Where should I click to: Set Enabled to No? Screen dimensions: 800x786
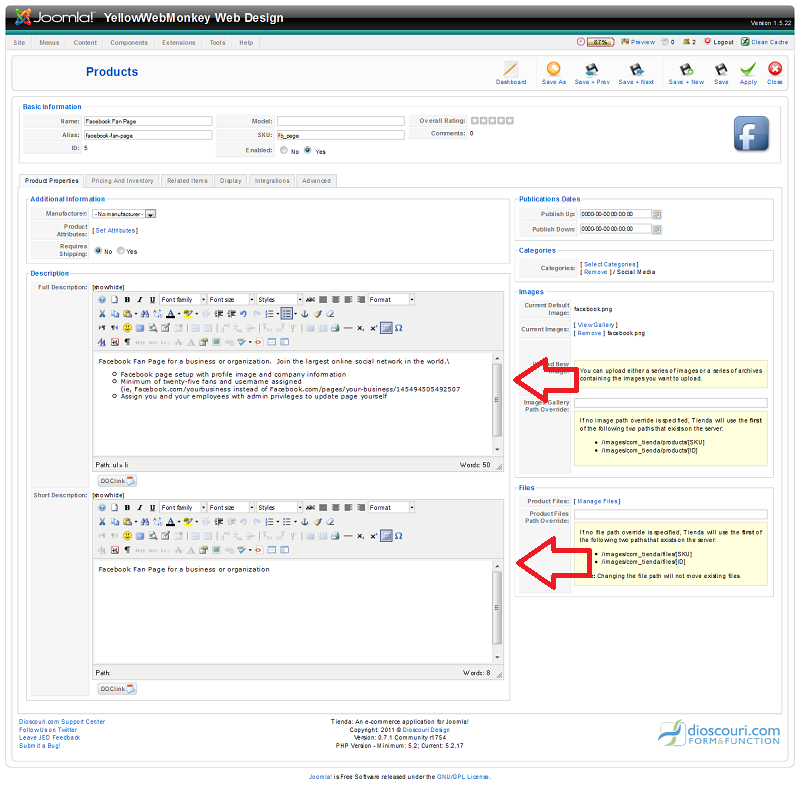pyautogui.click(x=283, y=150)
